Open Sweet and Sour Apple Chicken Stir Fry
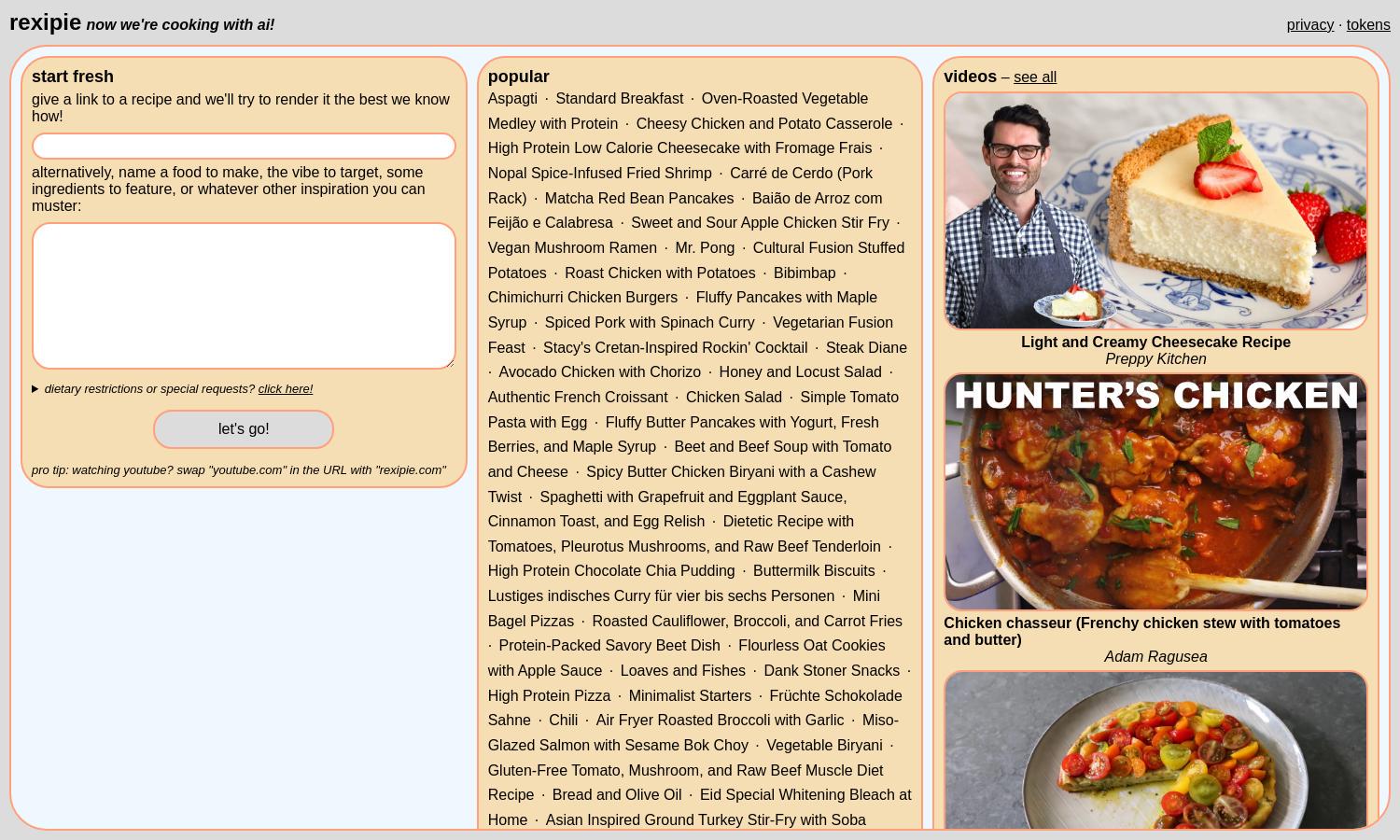This screenshot has width=1400, height=840. (x=760, y=223)
